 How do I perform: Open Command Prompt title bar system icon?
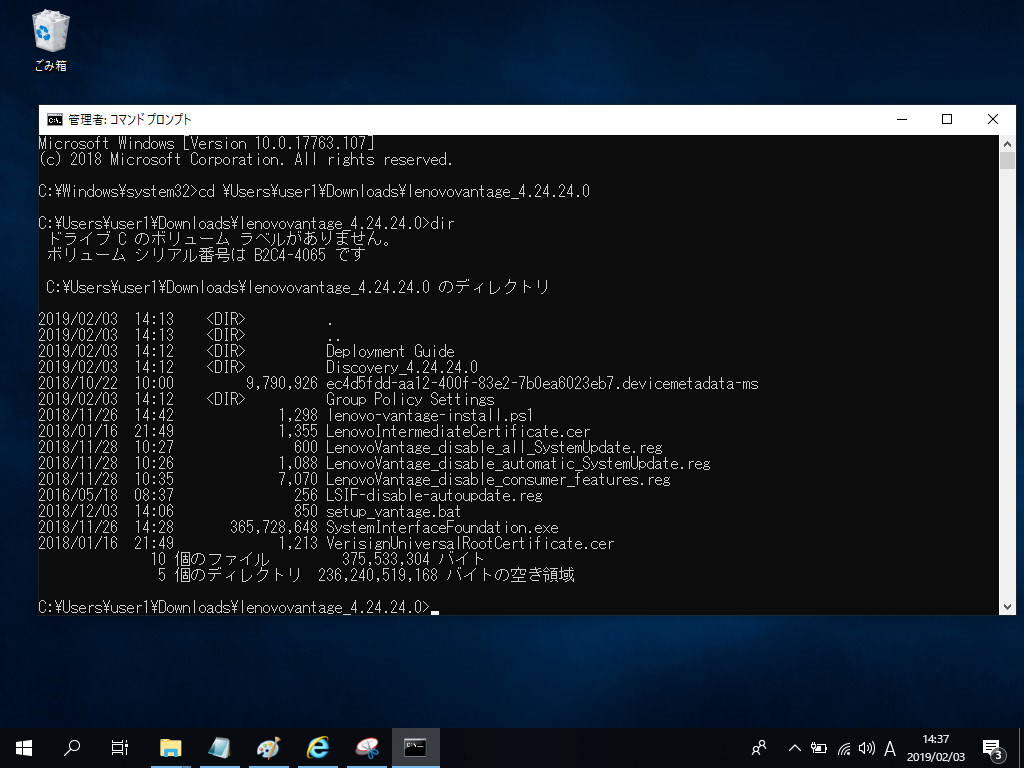(55, 120)
